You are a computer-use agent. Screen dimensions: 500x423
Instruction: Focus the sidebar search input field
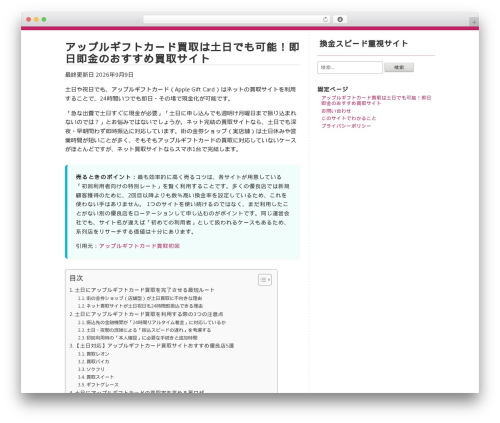(x=350, y=67)
